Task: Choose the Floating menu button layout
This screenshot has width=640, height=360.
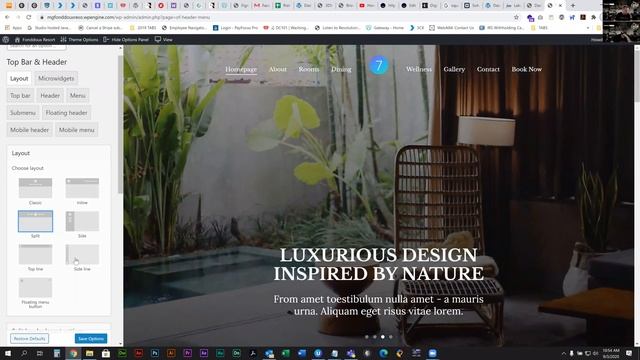Action: coord(36,287)
